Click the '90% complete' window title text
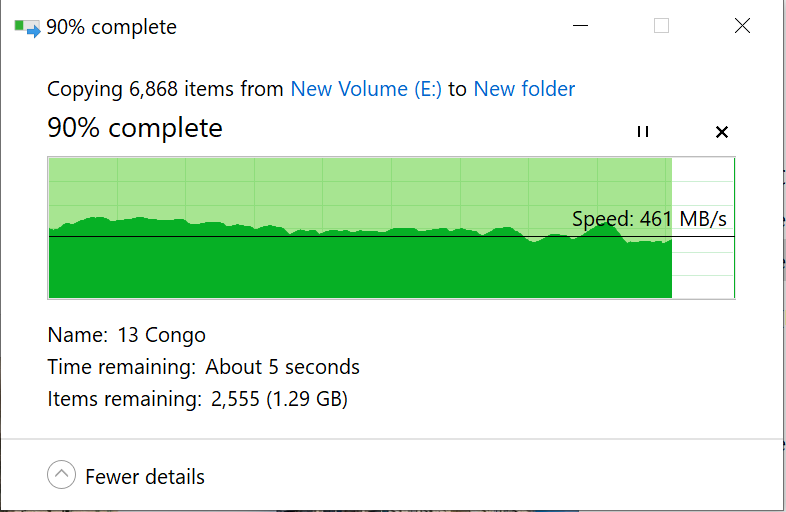786x512 pixels. coord(112,28)
